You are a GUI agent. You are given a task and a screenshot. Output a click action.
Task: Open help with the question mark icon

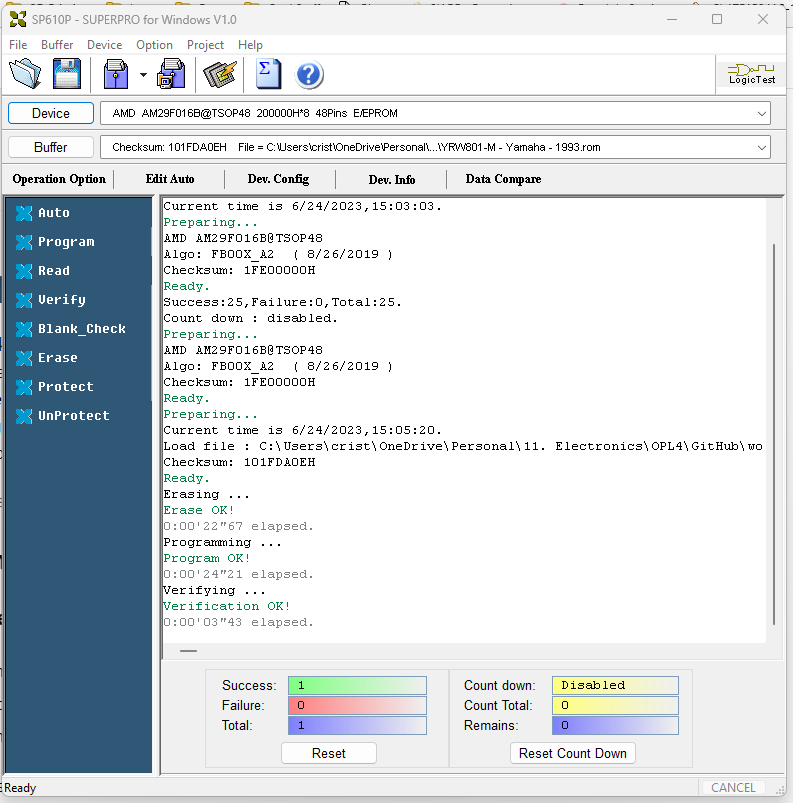point(310,74)
